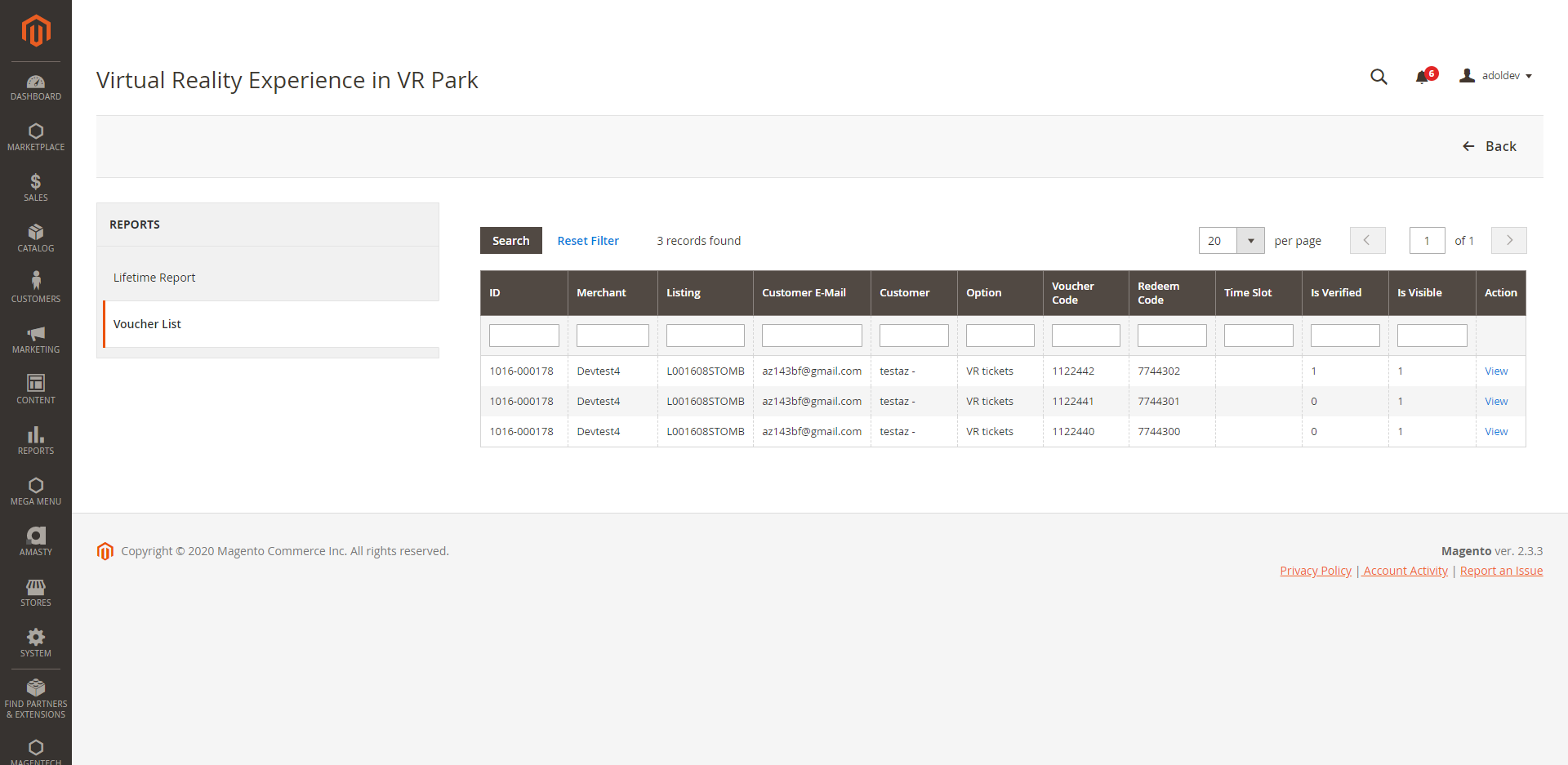The height and width of the screenshot is (765, 1568).
Task: Open Find Partners & Extensions
Action: pos(36,700)
